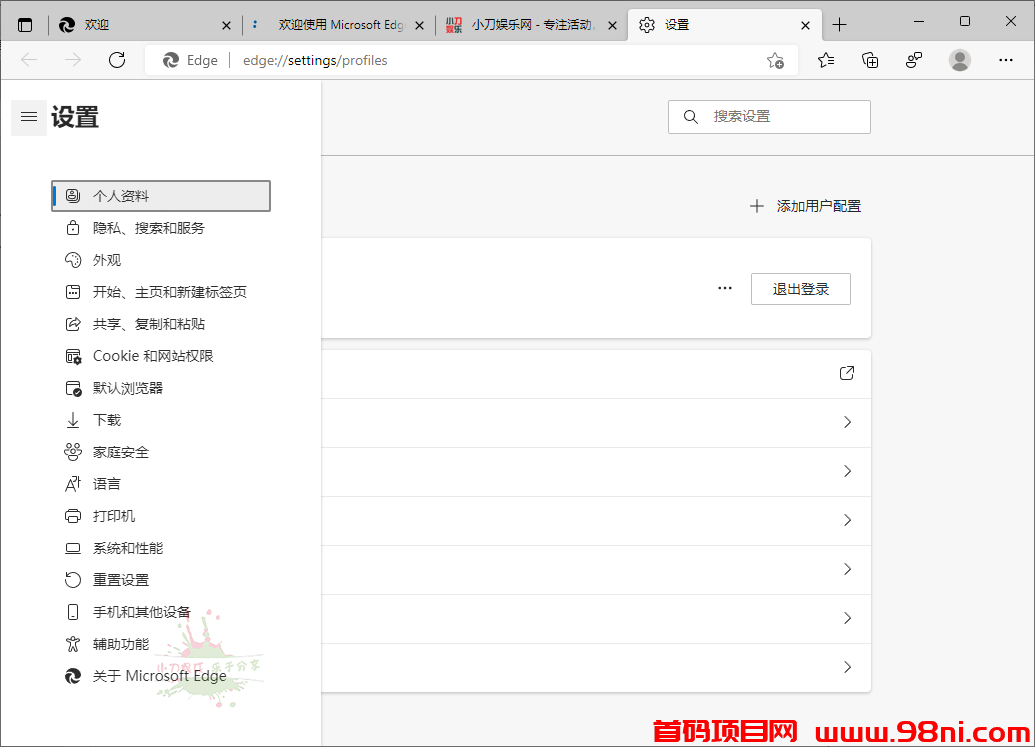Open the vertical tabs icon

[x=25, y=25]
